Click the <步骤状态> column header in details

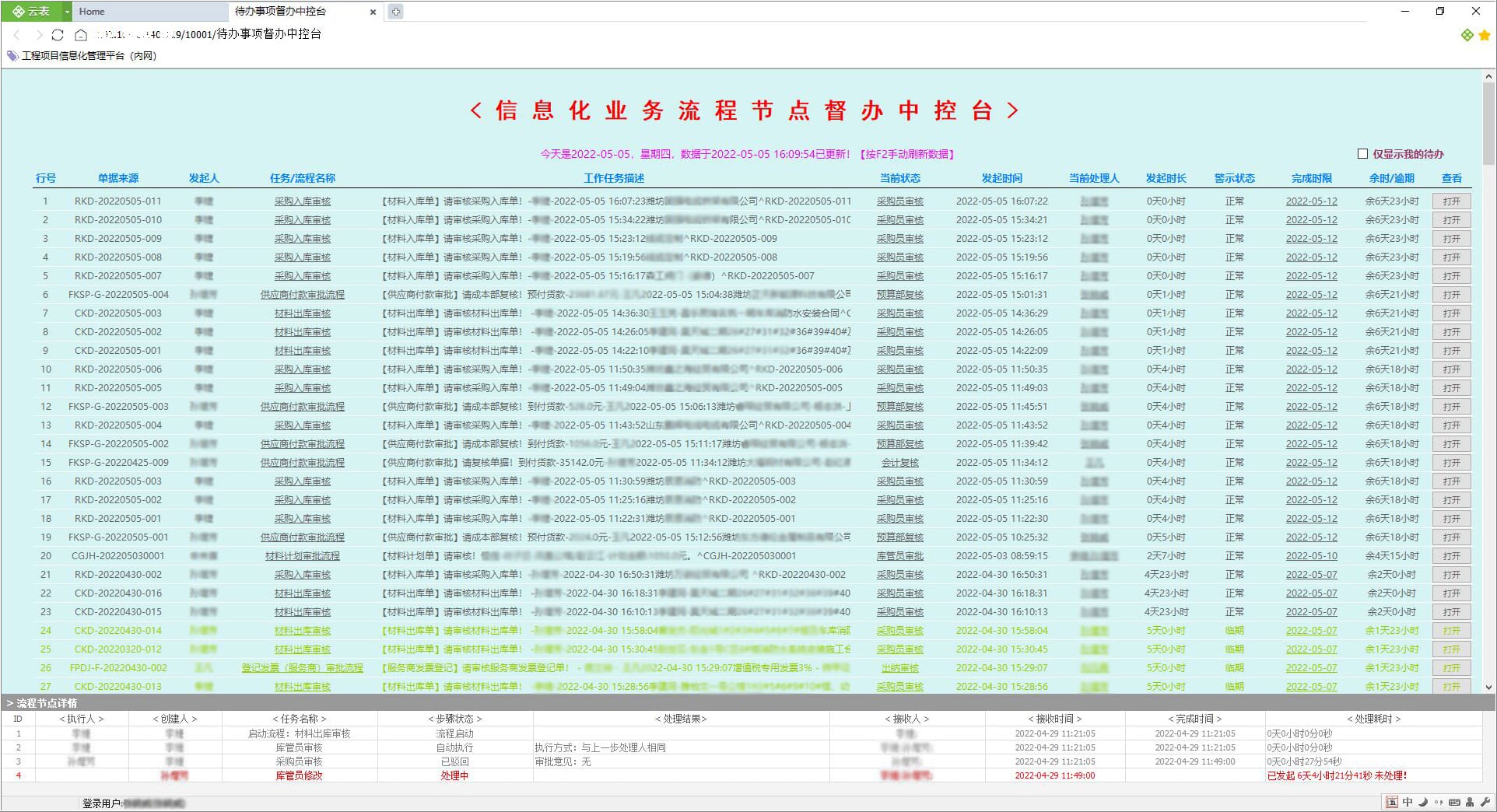click(455, 719)
